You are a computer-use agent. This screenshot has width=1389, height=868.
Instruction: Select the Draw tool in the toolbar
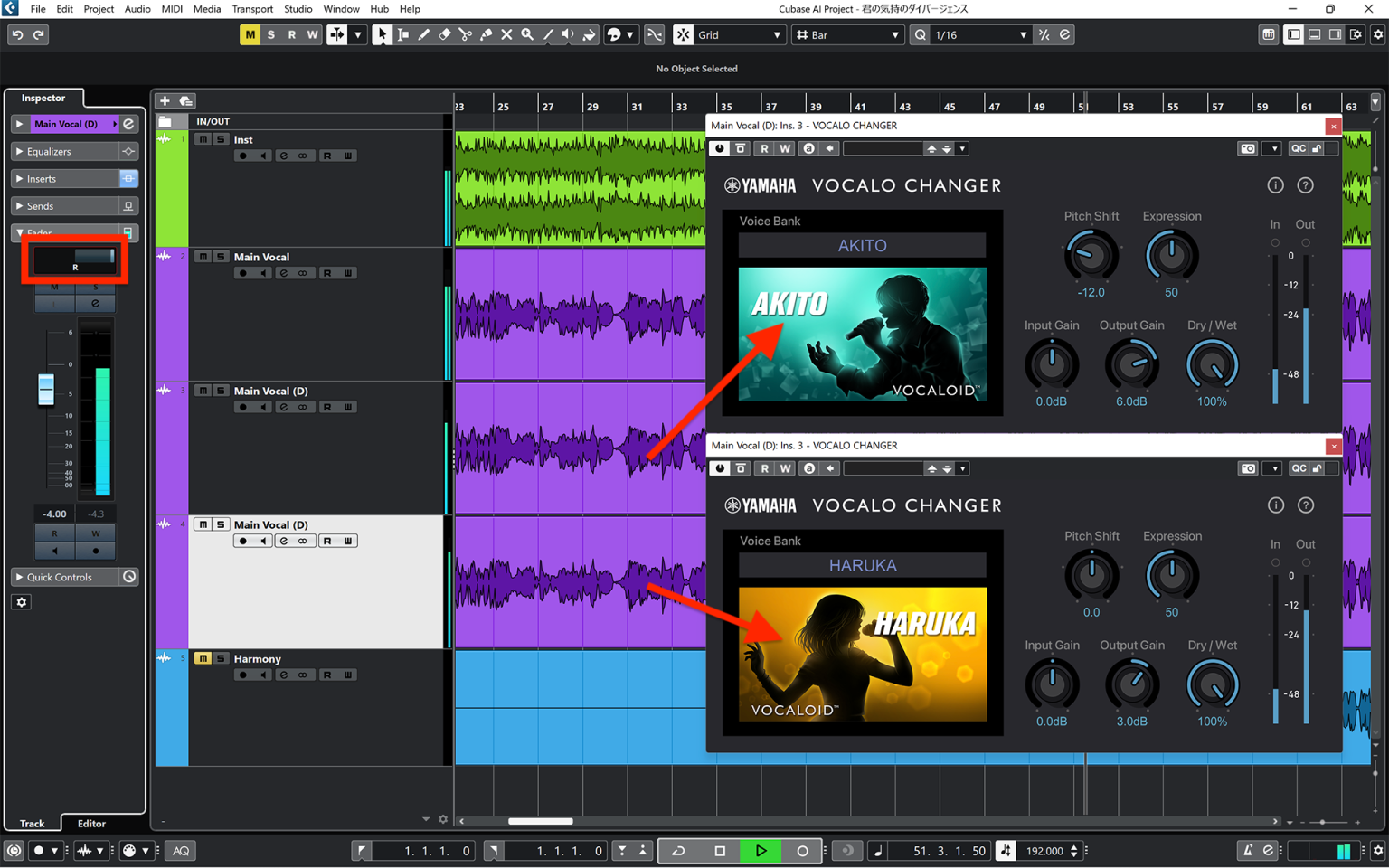click(x=424, y=34)
